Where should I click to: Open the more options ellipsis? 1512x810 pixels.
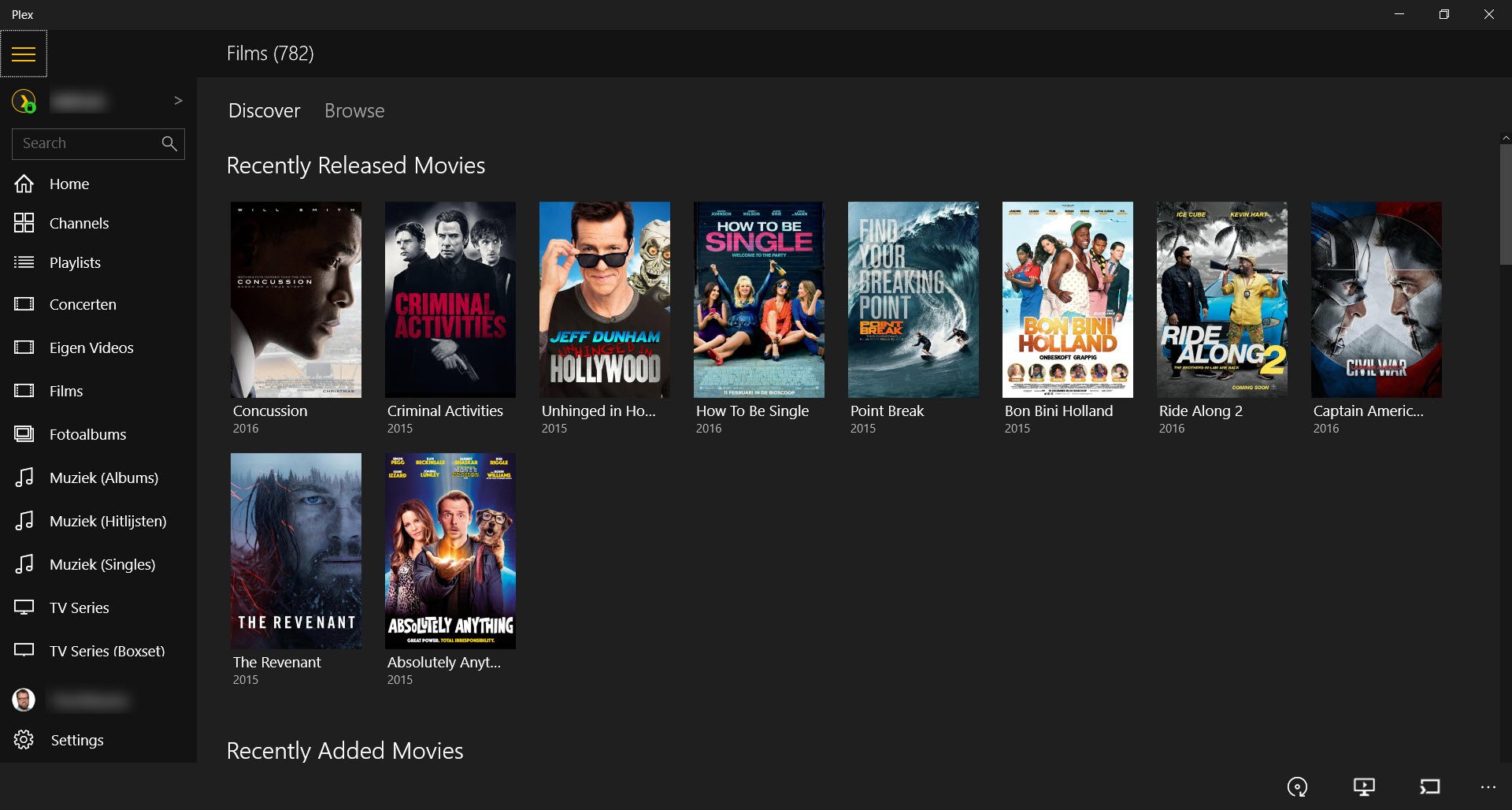click(1488, 787)
